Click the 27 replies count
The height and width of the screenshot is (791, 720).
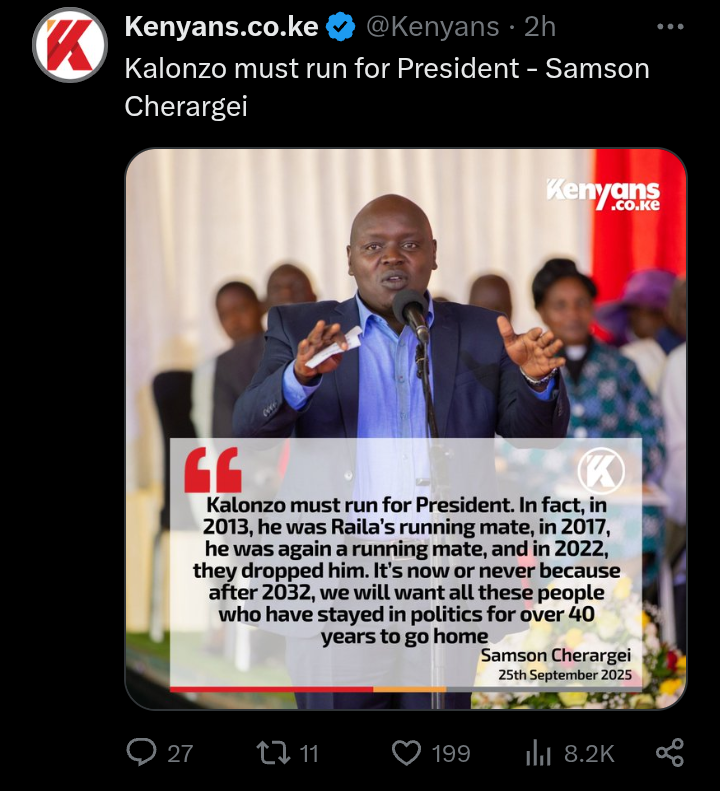click(x=180, y=754)
